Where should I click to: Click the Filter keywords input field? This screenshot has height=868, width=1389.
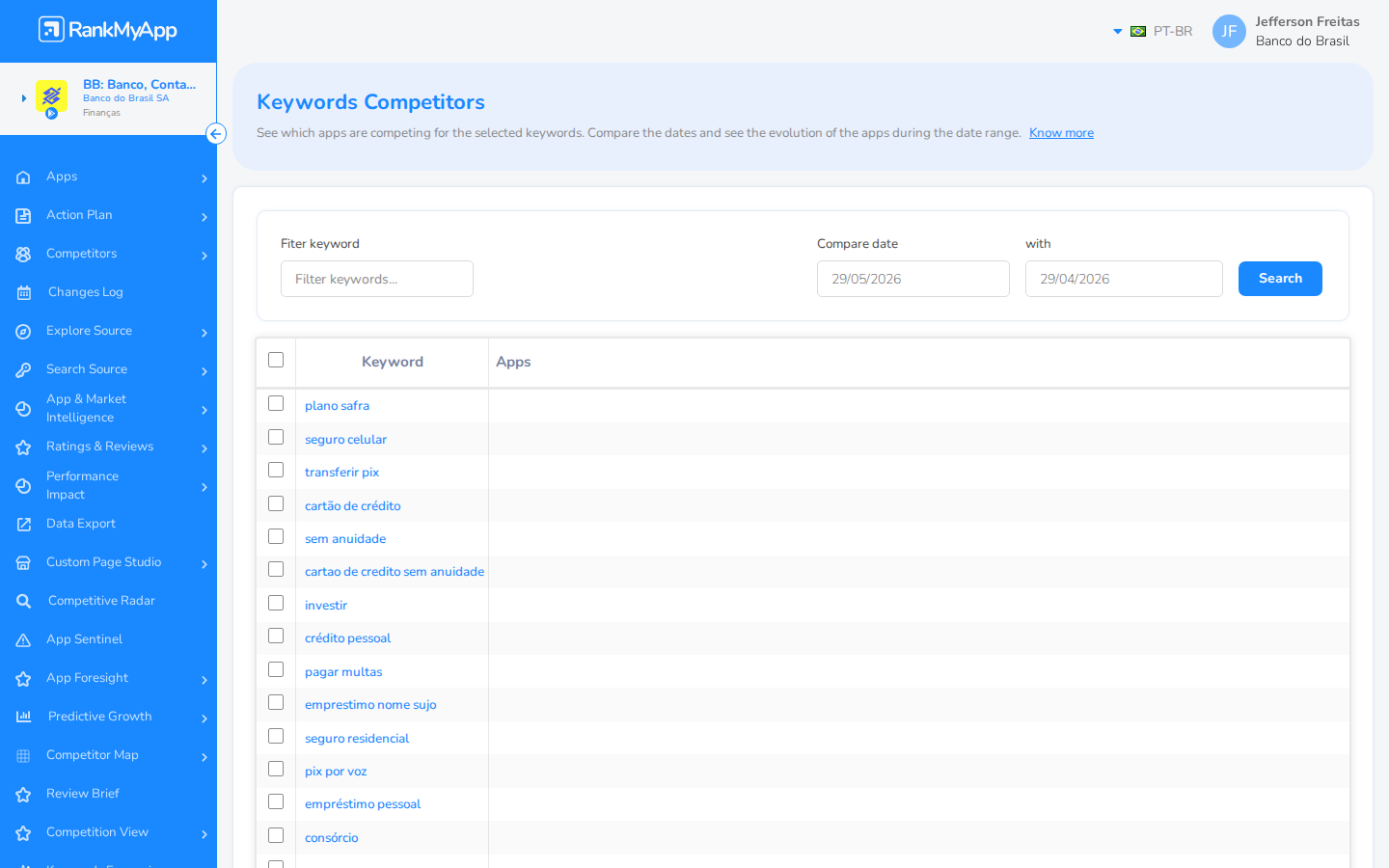coord(377,279)
